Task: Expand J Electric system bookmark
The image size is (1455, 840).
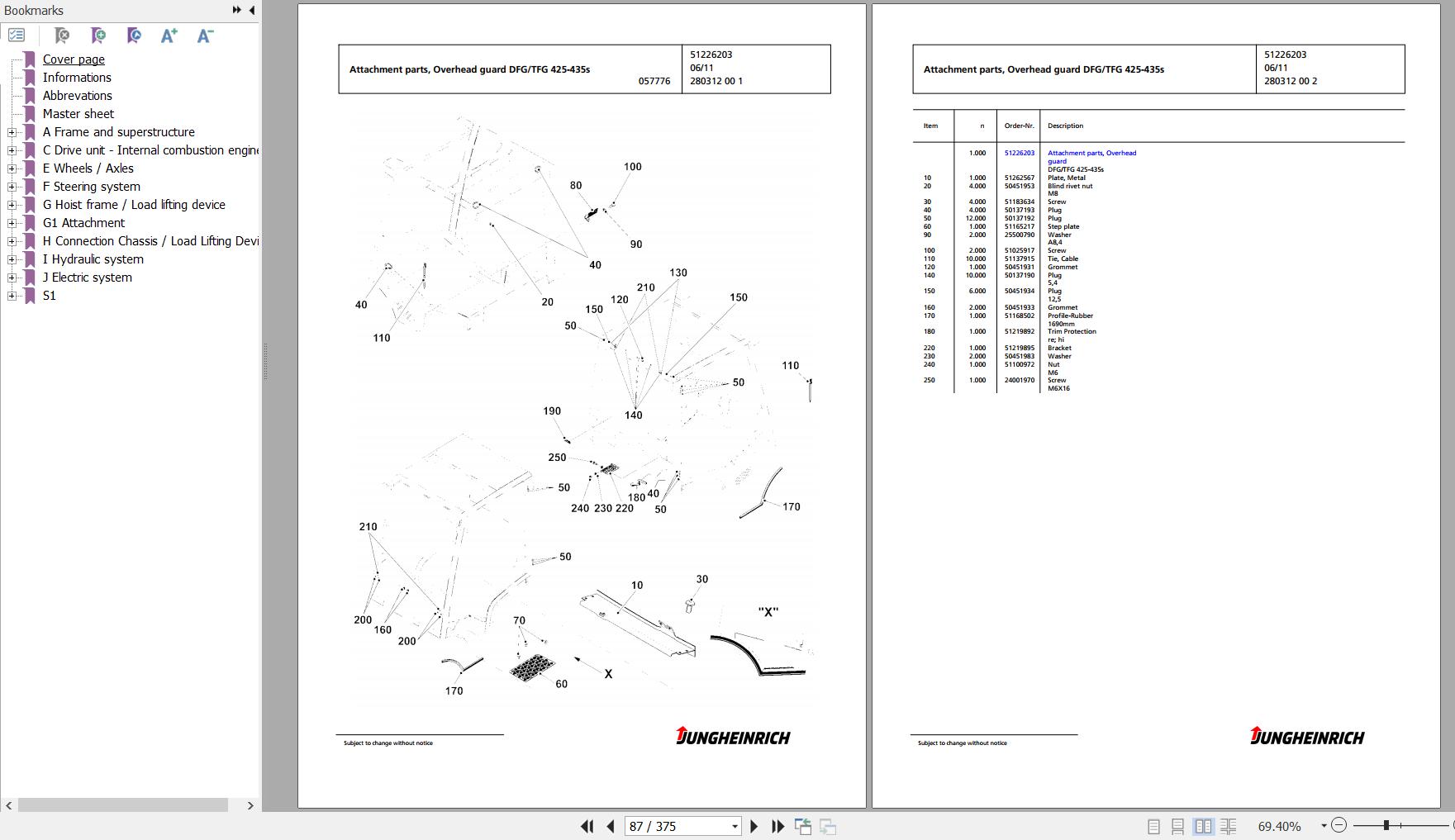Action: click(12, 278)
